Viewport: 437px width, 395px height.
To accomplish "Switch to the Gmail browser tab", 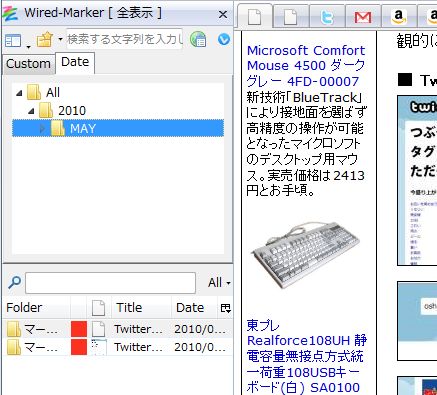I will [x=363, y=17].
